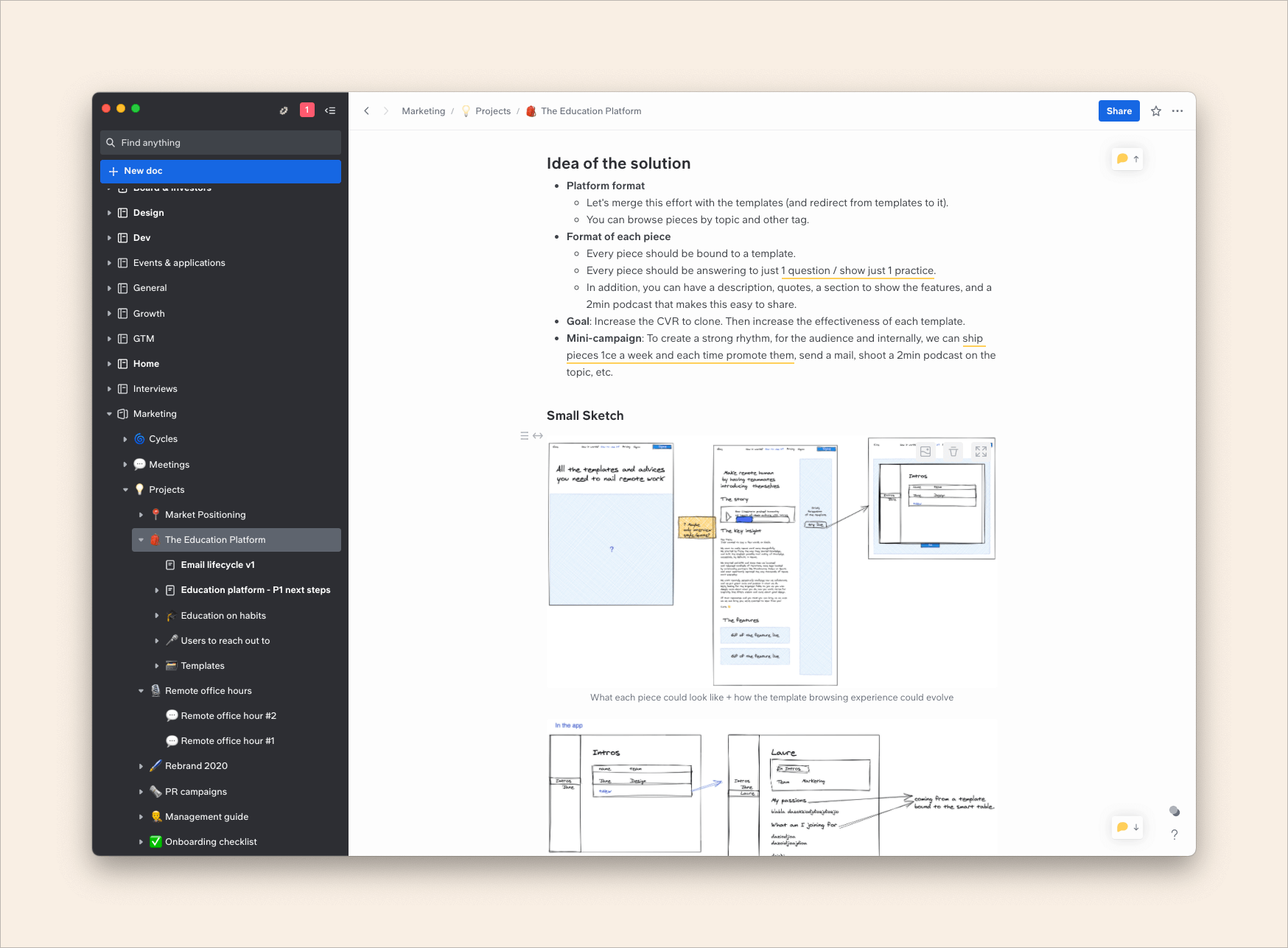
Task: Expand the PR campaigns node
Action: (x=141, y=792)
